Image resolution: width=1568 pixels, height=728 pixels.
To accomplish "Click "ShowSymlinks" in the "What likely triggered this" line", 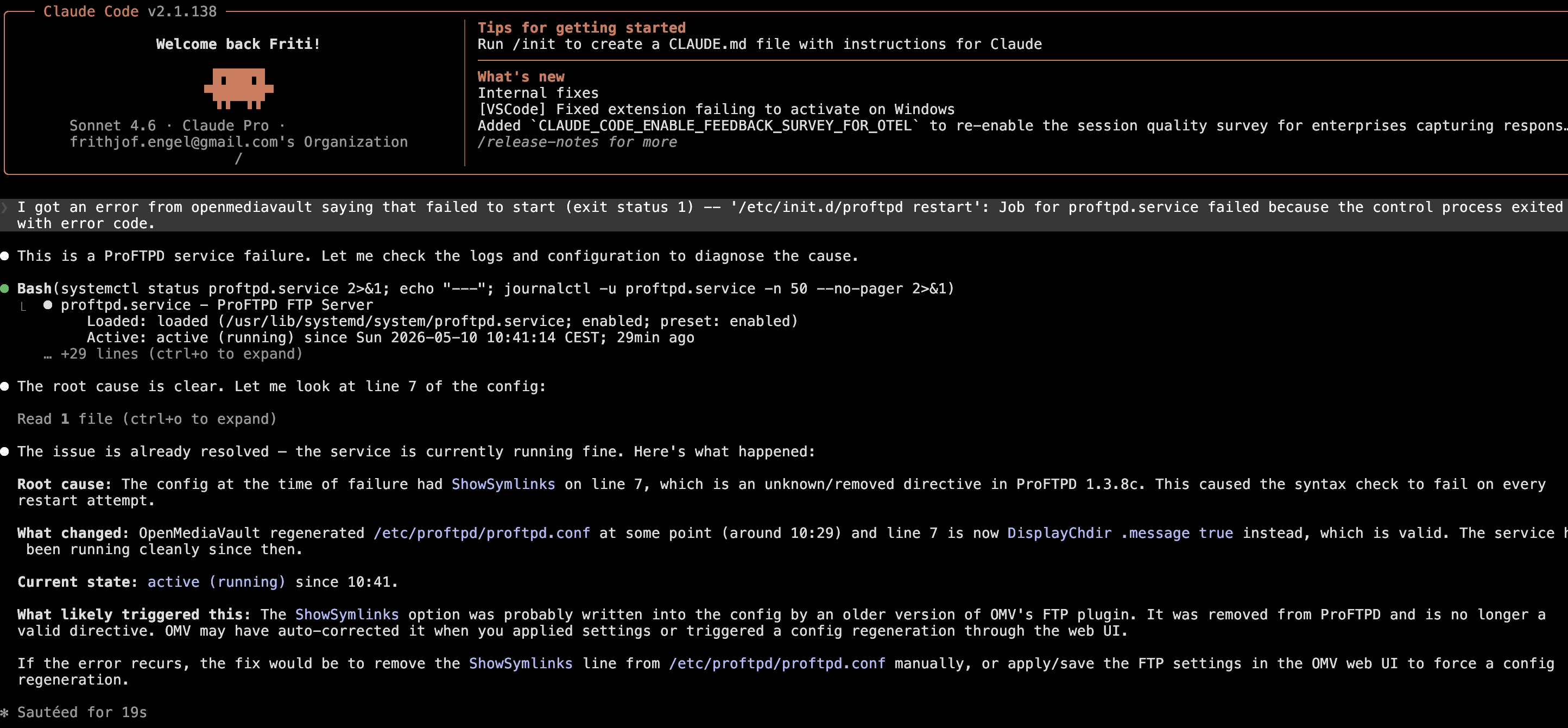I will pos(347,614).
